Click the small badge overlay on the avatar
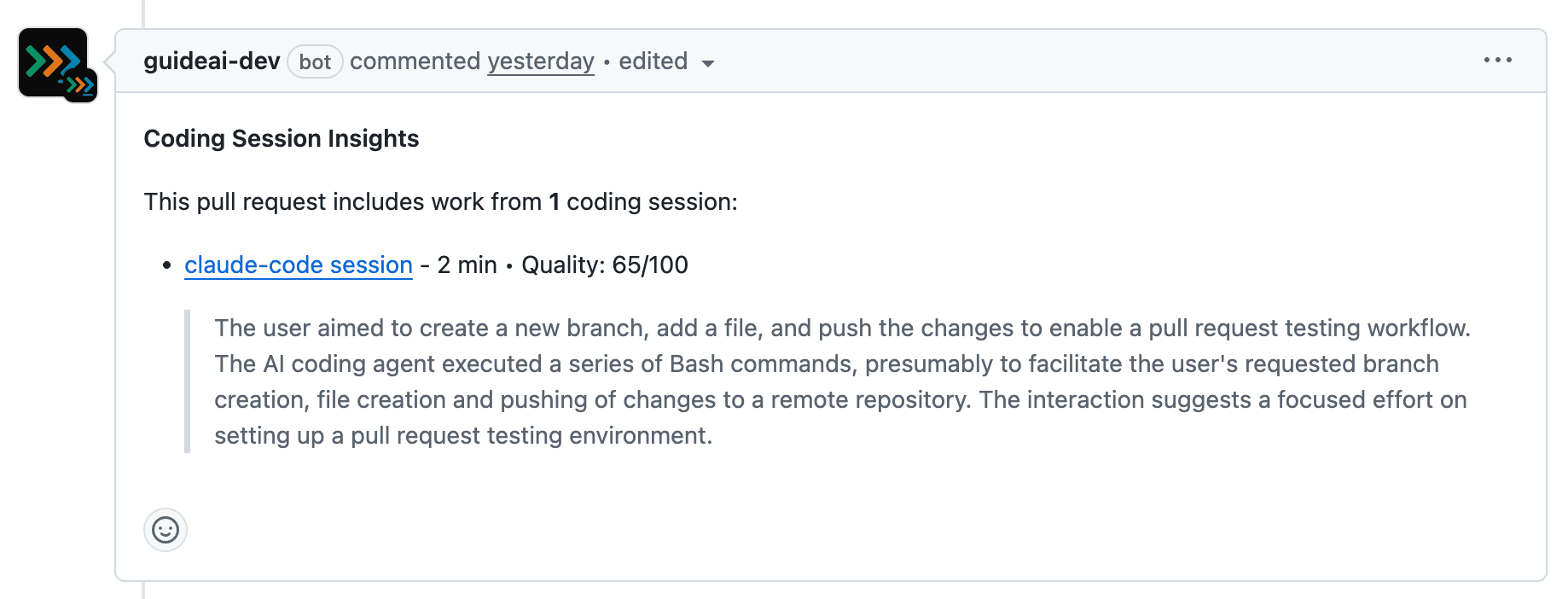Image resolution: width=1568 pixels, height=599 pixels. click(x=79, y=84)
